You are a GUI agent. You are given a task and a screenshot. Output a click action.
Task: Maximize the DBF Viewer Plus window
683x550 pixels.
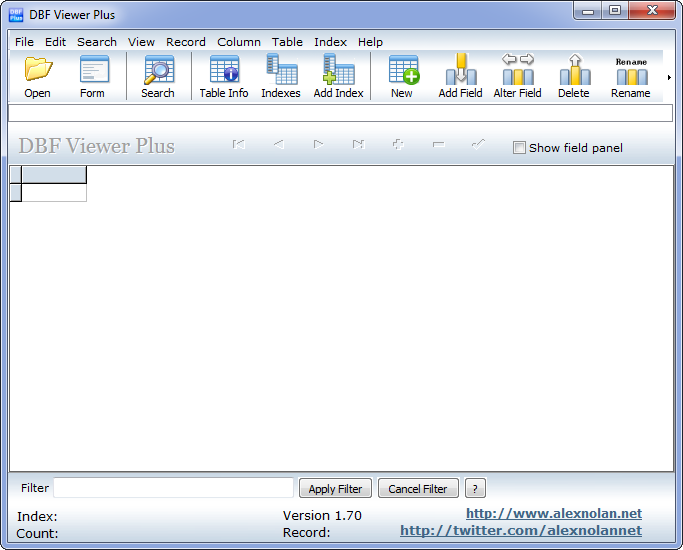tap(615, 10)
